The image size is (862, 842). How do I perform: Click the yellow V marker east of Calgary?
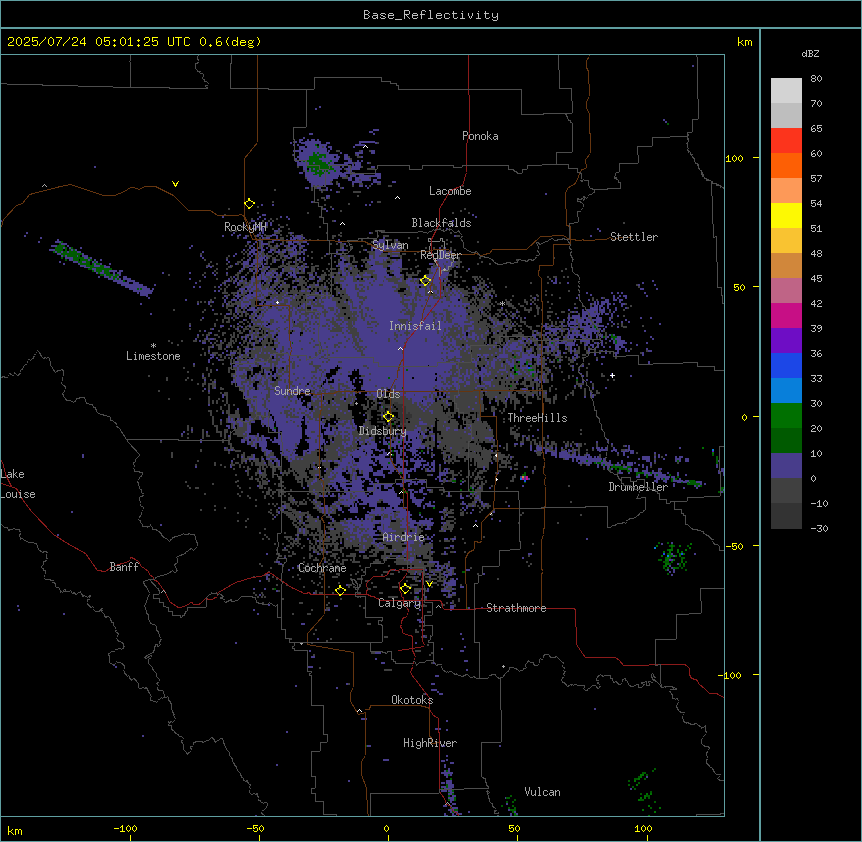[429, 584]
